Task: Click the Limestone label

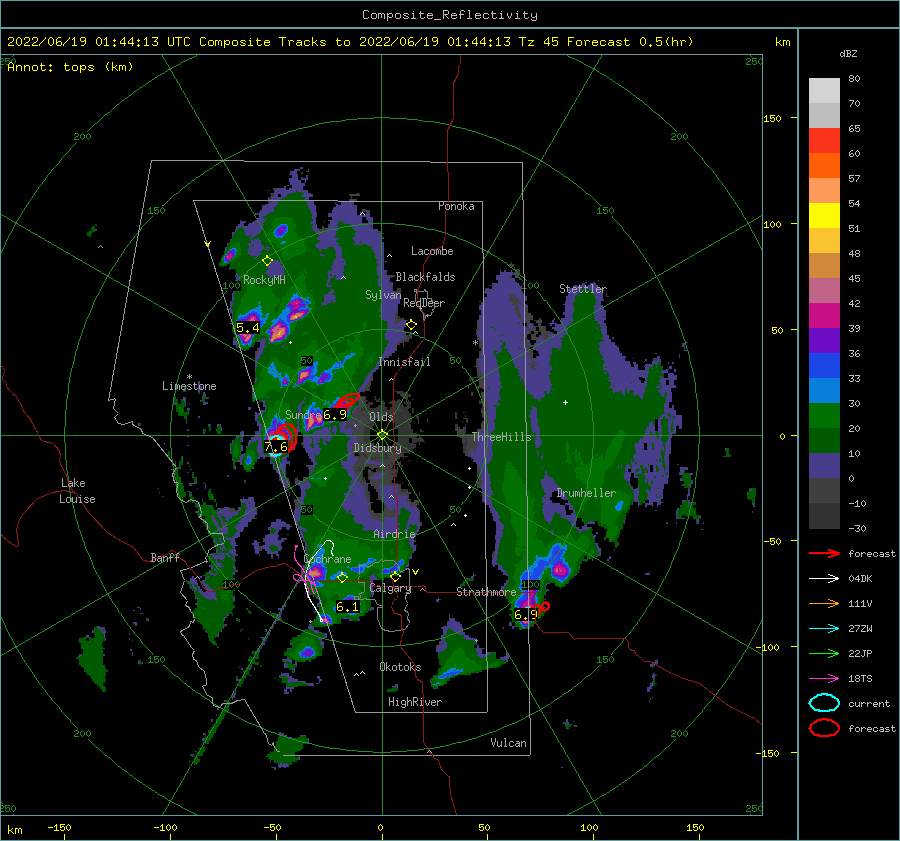Action: [x=189, y=386]
